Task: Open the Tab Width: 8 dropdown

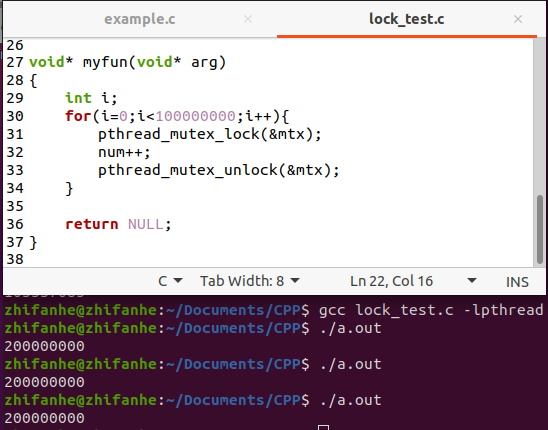Action: click(x=250, y=281)
